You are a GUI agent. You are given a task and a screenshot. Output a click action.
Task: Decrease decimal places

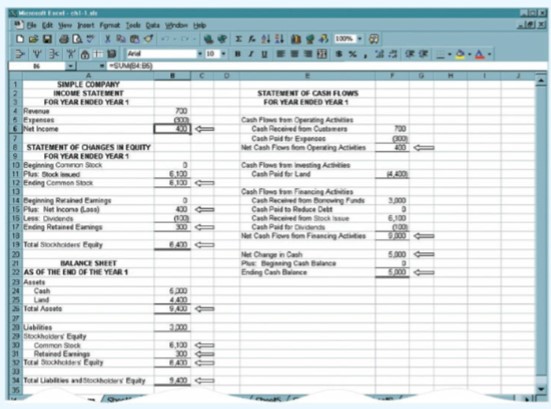393,54
